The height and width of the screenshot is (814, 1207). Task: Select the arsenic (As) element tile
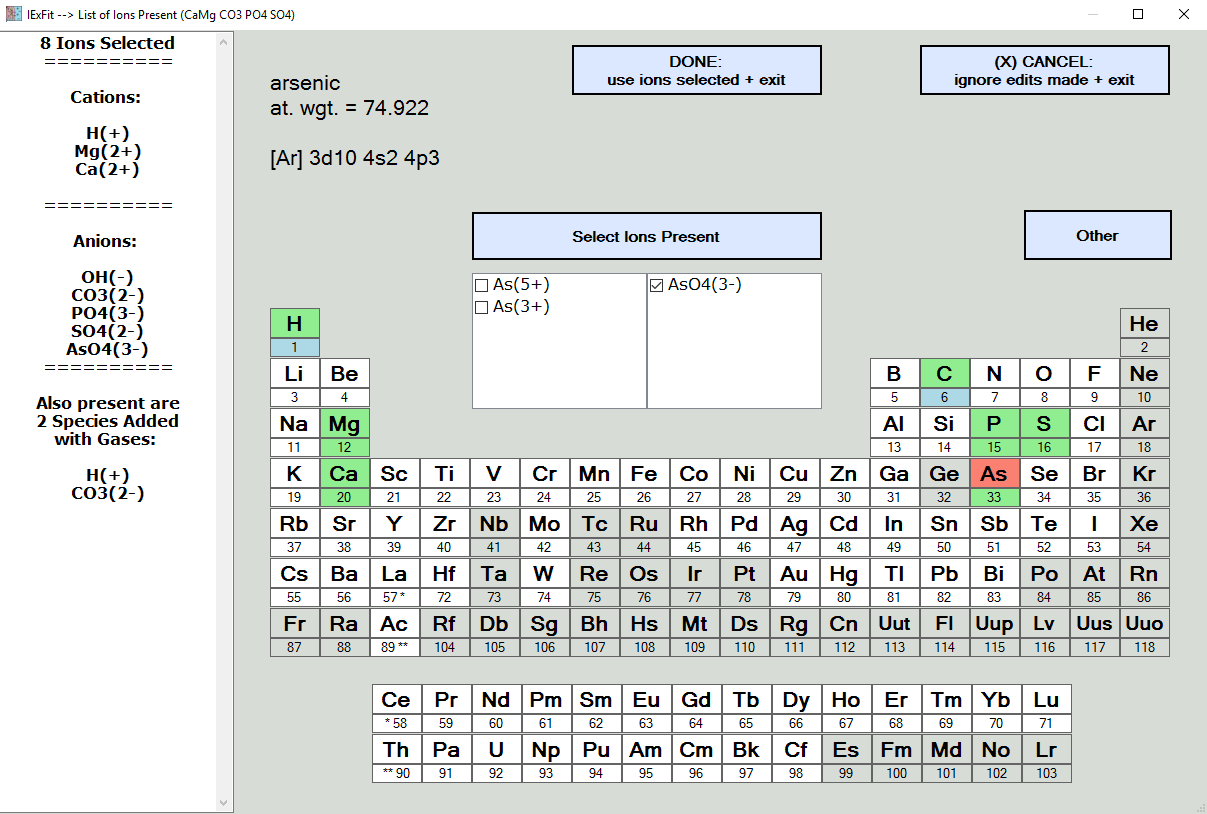coord(994,474)
